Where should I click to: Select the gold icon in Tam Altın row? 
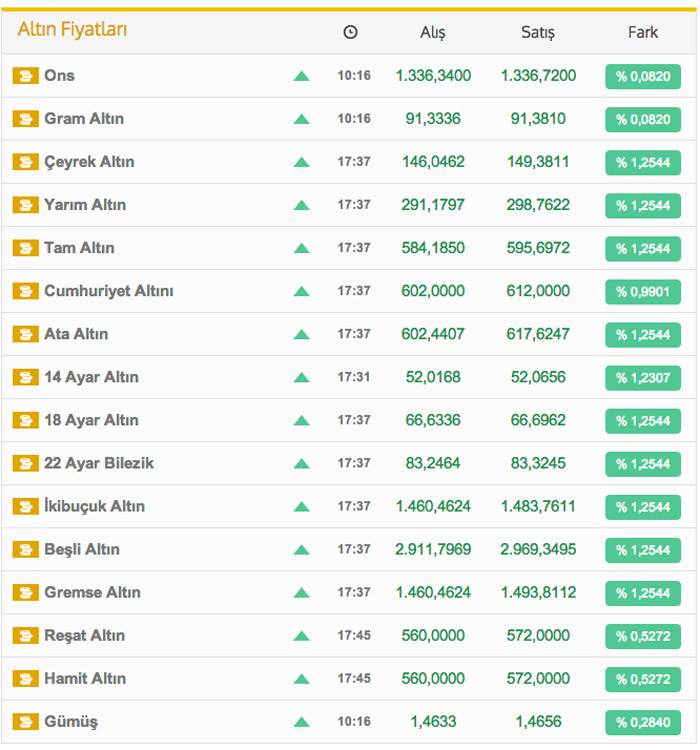[25, 248]
